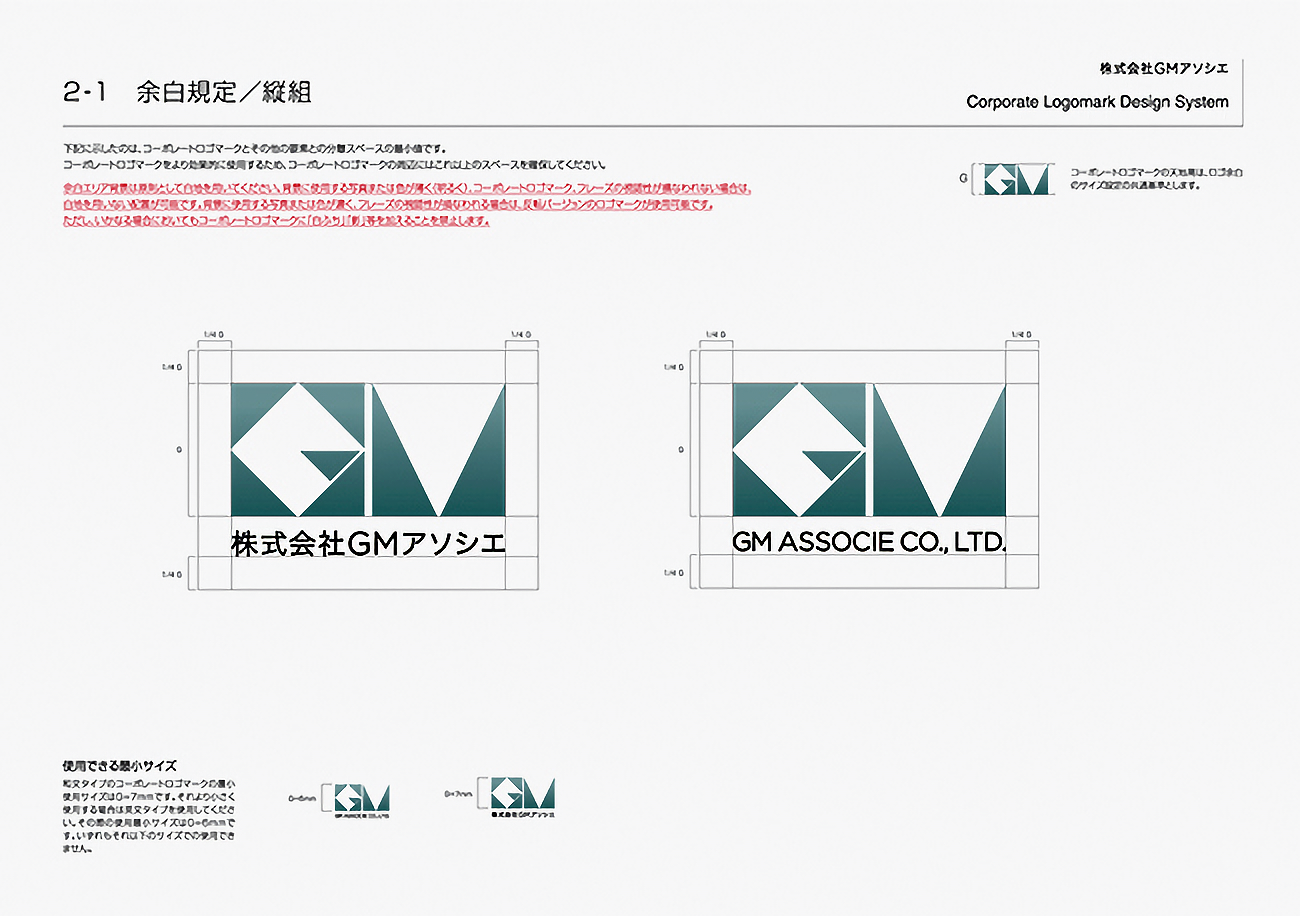The image size is (1300, 916).
Task: Click the "G=7mm" size label
Action: [457, 792]
